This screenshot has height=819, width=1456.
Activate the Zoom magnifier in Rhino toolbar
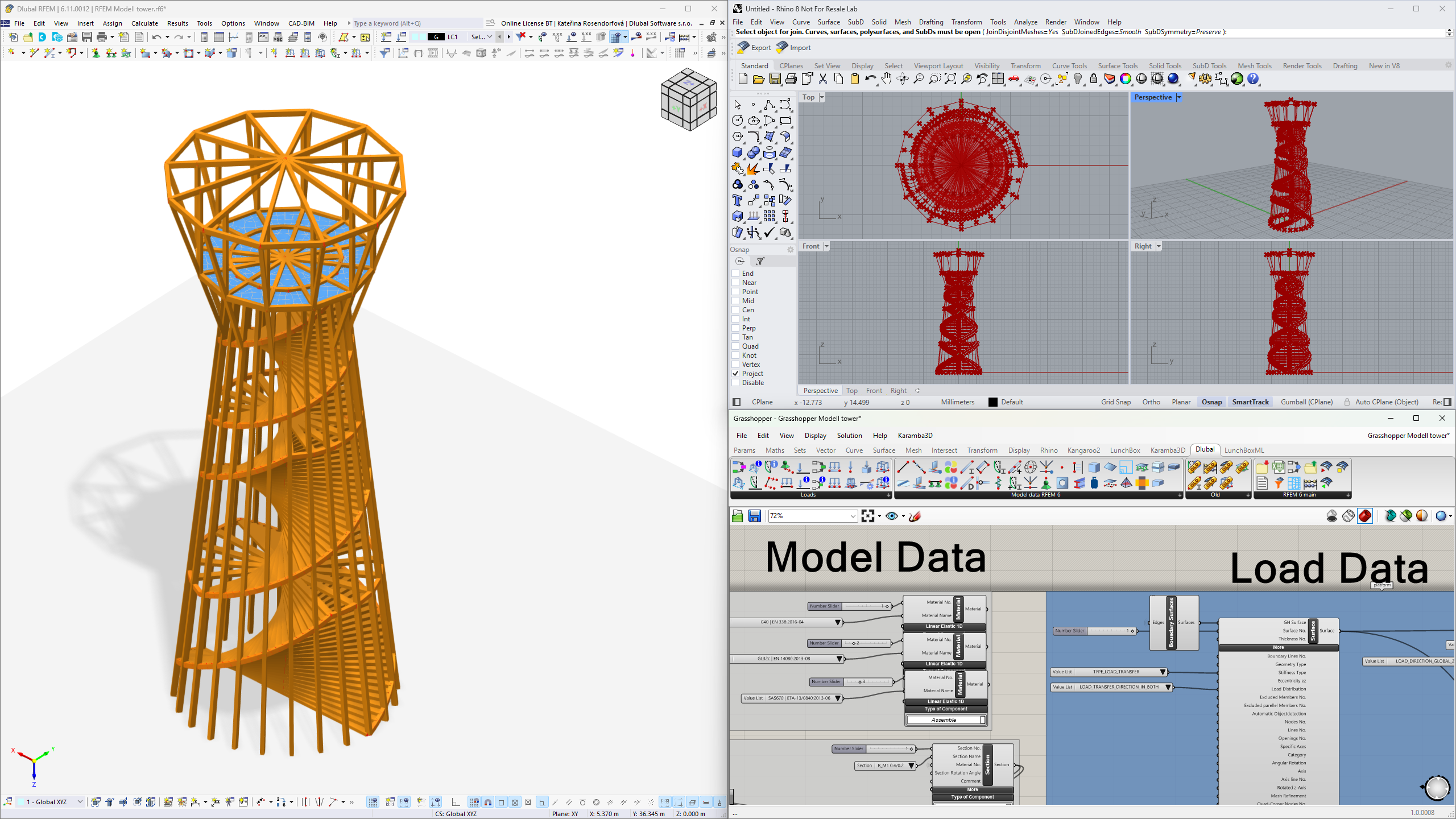coord(917,79)
